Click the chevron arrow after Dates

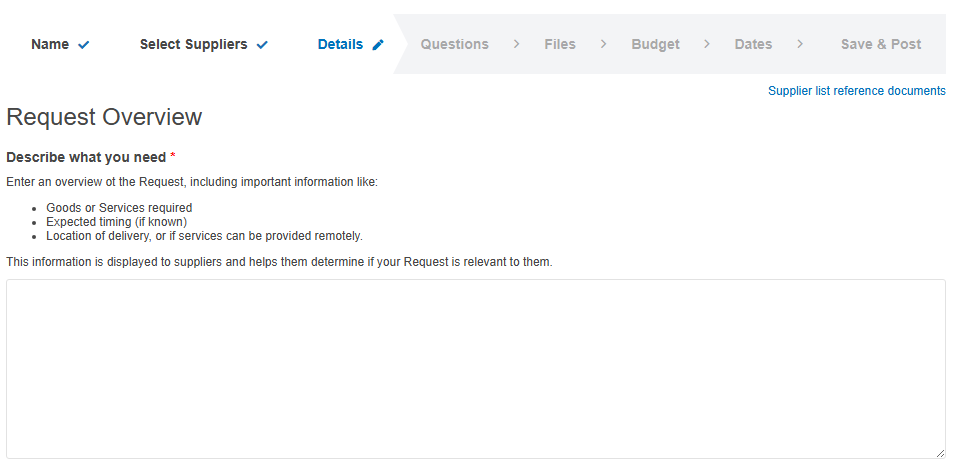[800, 44]
